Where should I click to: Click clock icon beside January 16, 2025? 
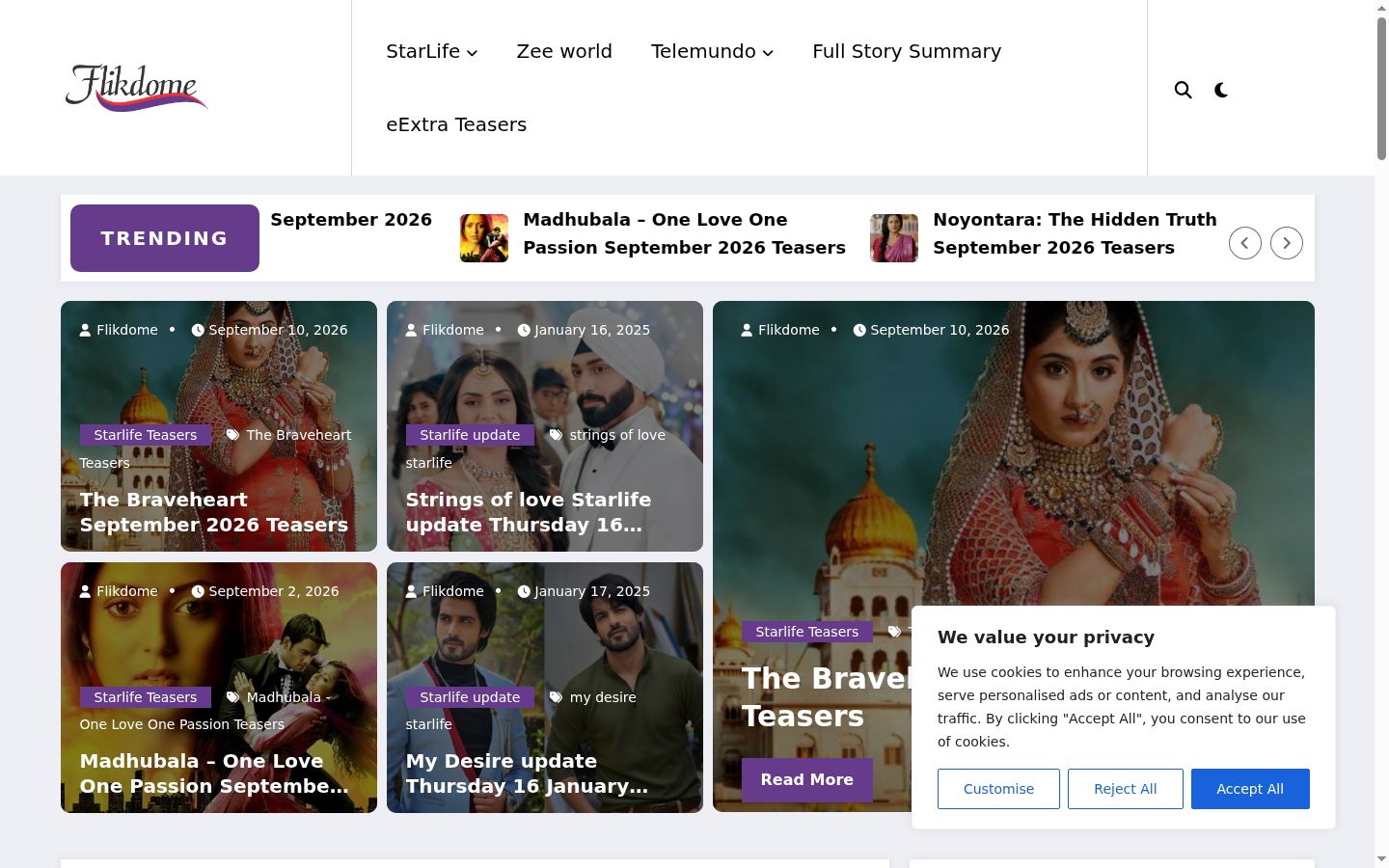(524, 330)
